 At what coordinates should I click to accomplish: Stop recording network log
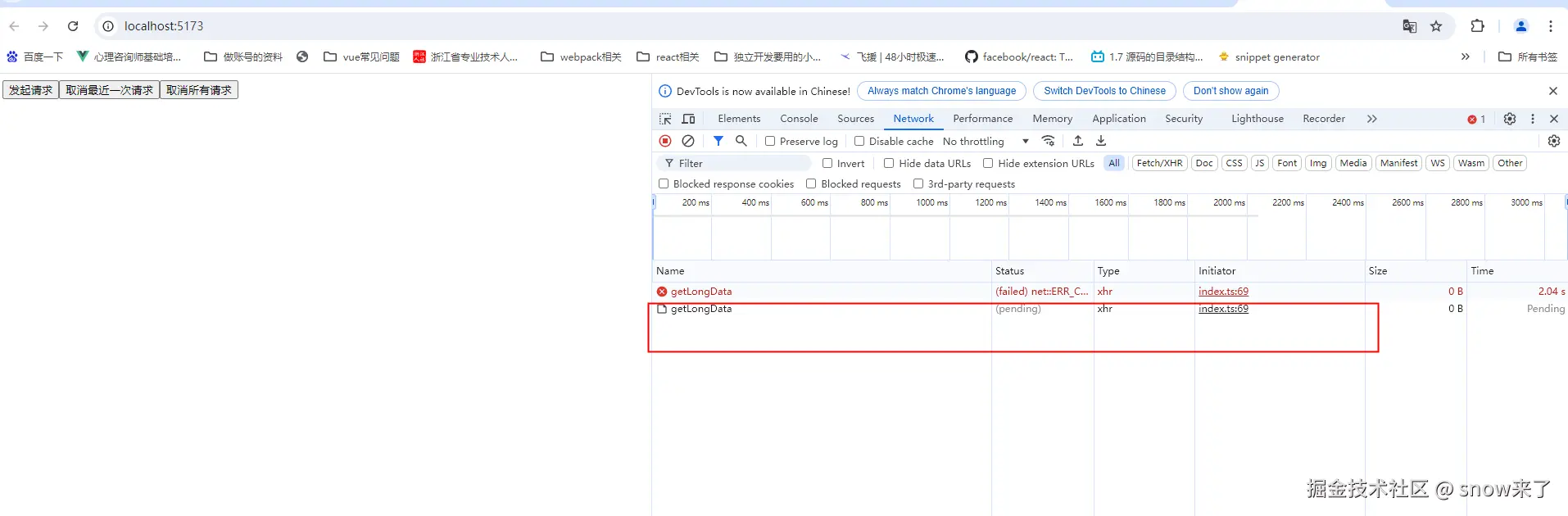665,141
